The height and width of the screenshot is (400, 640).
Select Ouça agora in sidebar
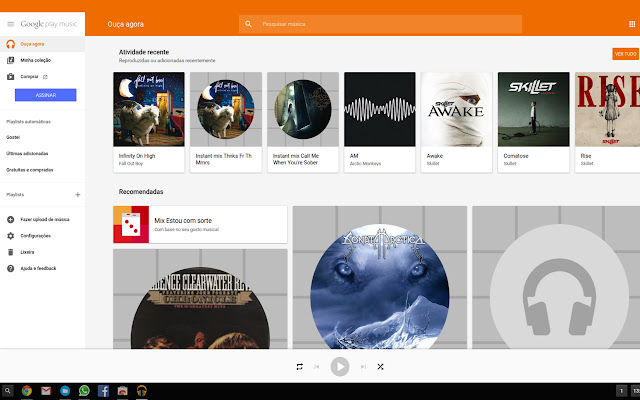pyautogui.click(x=42, y=44)
